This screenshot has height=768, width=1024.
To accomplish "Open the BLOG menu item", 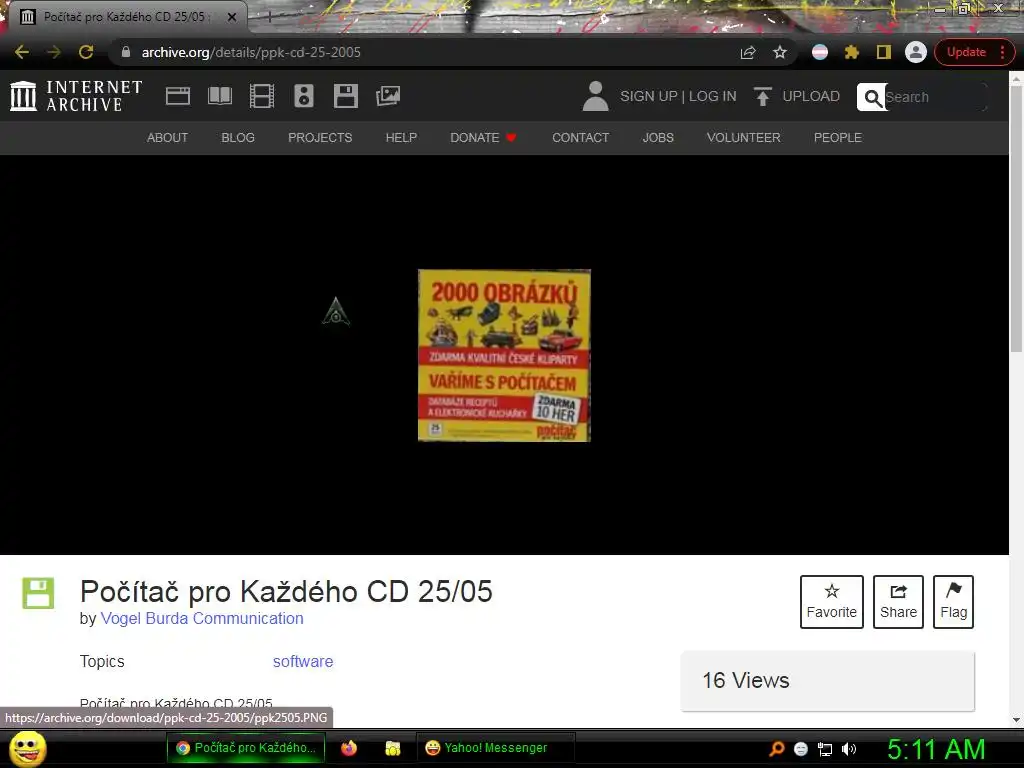I will [238, 138].
